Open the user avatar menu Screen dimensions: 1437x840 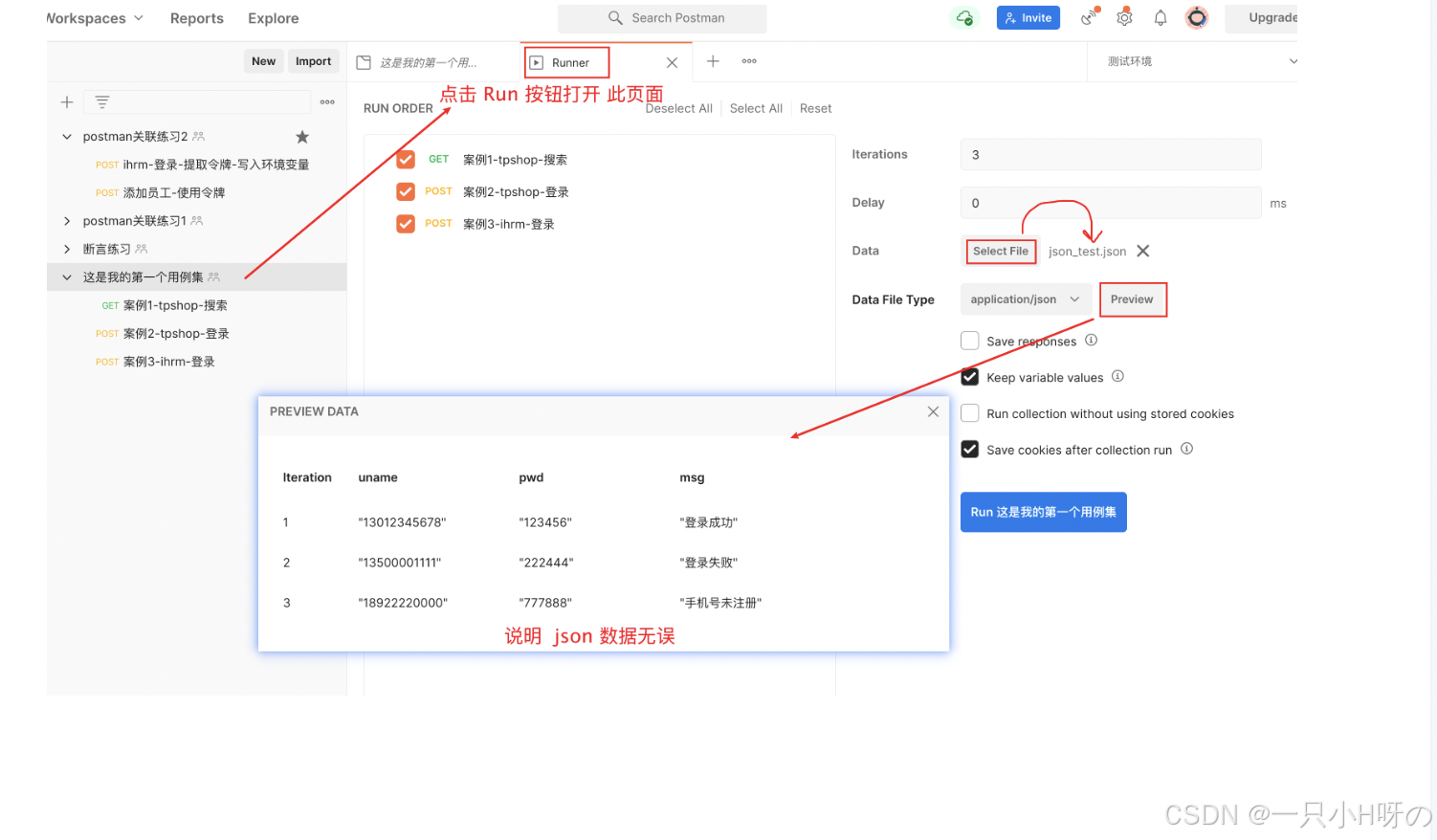[1197, 17]
